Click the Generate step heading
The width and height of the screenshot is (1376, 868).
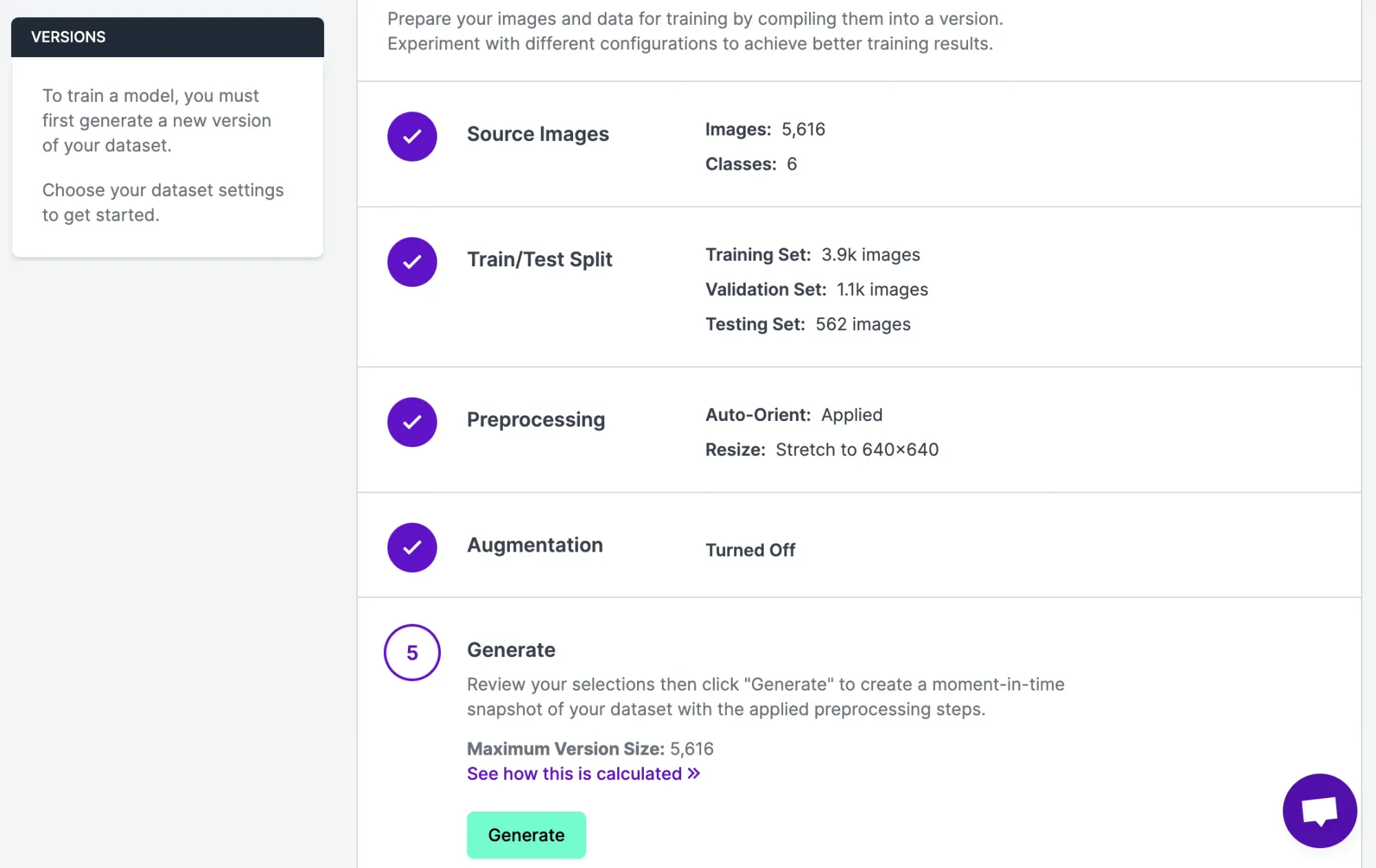pyautogui.click(x=510, y=650)
